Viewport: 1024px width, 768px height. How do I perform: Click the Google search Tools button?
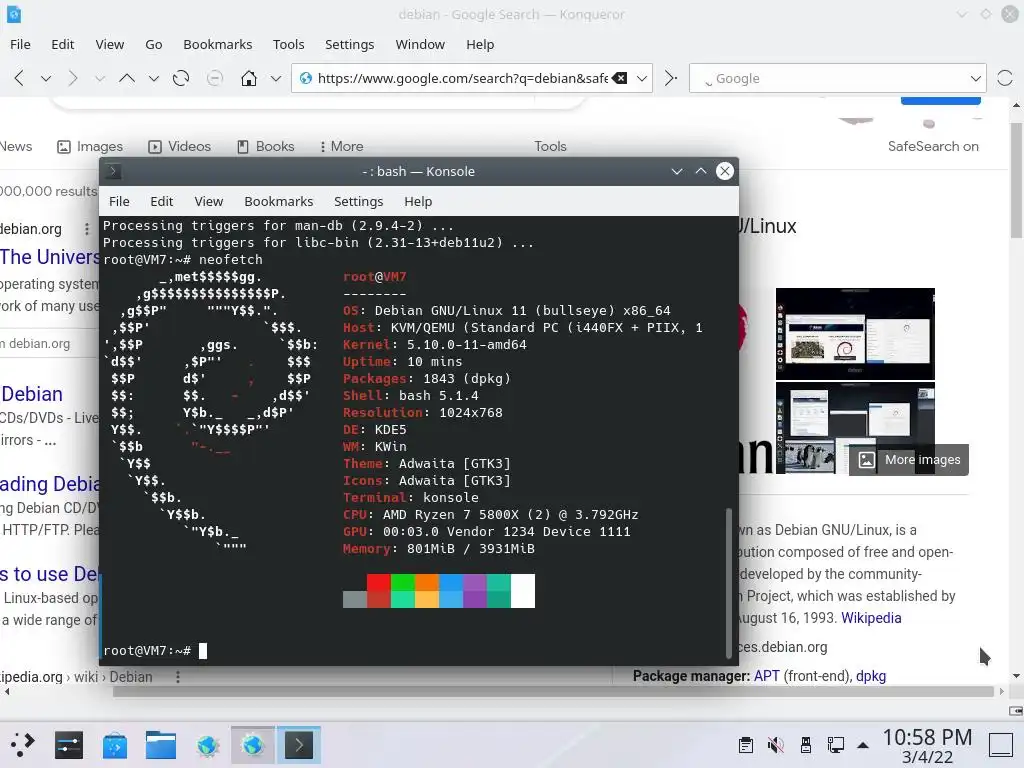tap(551, 146)
